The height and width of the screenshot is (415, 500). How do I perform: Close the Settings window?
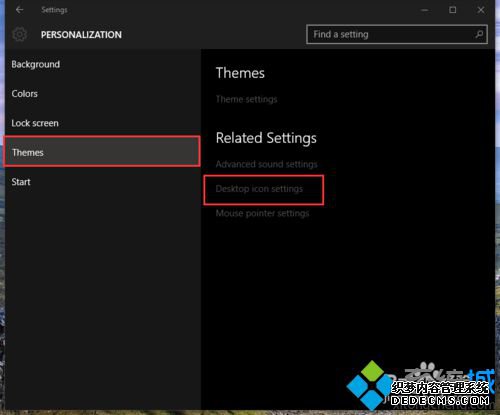[481, 10]
